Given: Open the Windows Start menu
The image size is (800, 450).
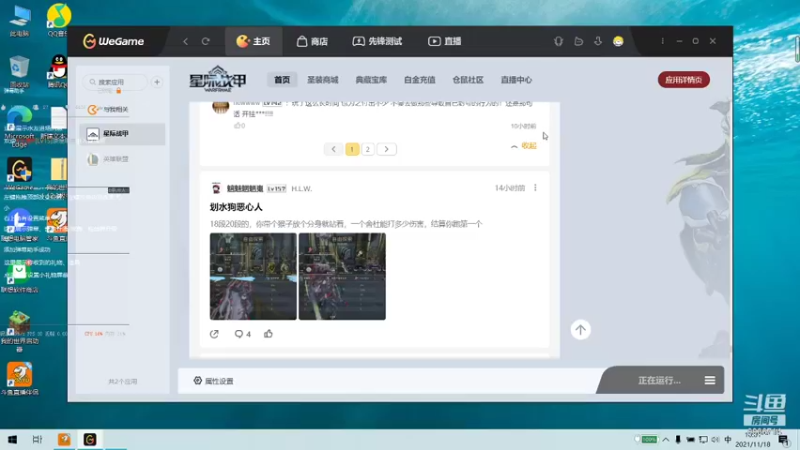Looking at the screenshot, I should click(12, 439).
